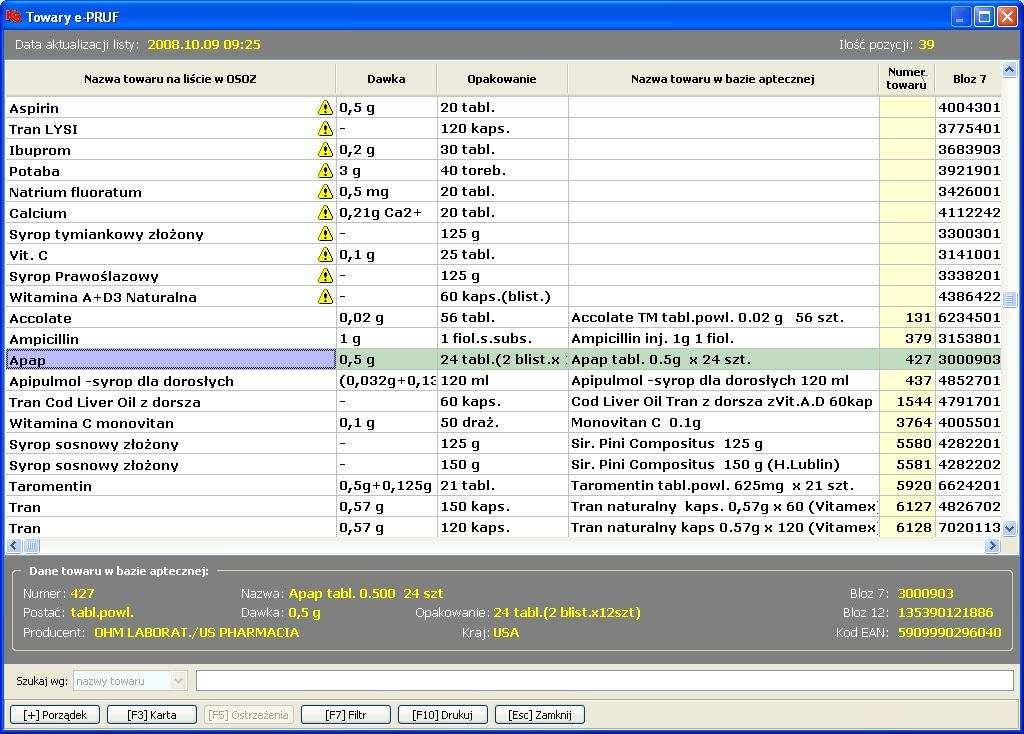Image resolution: width=1024 pixels, height=734 pixels.
Task: Click Ampicillin inj. 1g 1 fiol. cell
Action: (x=724, y=338)
